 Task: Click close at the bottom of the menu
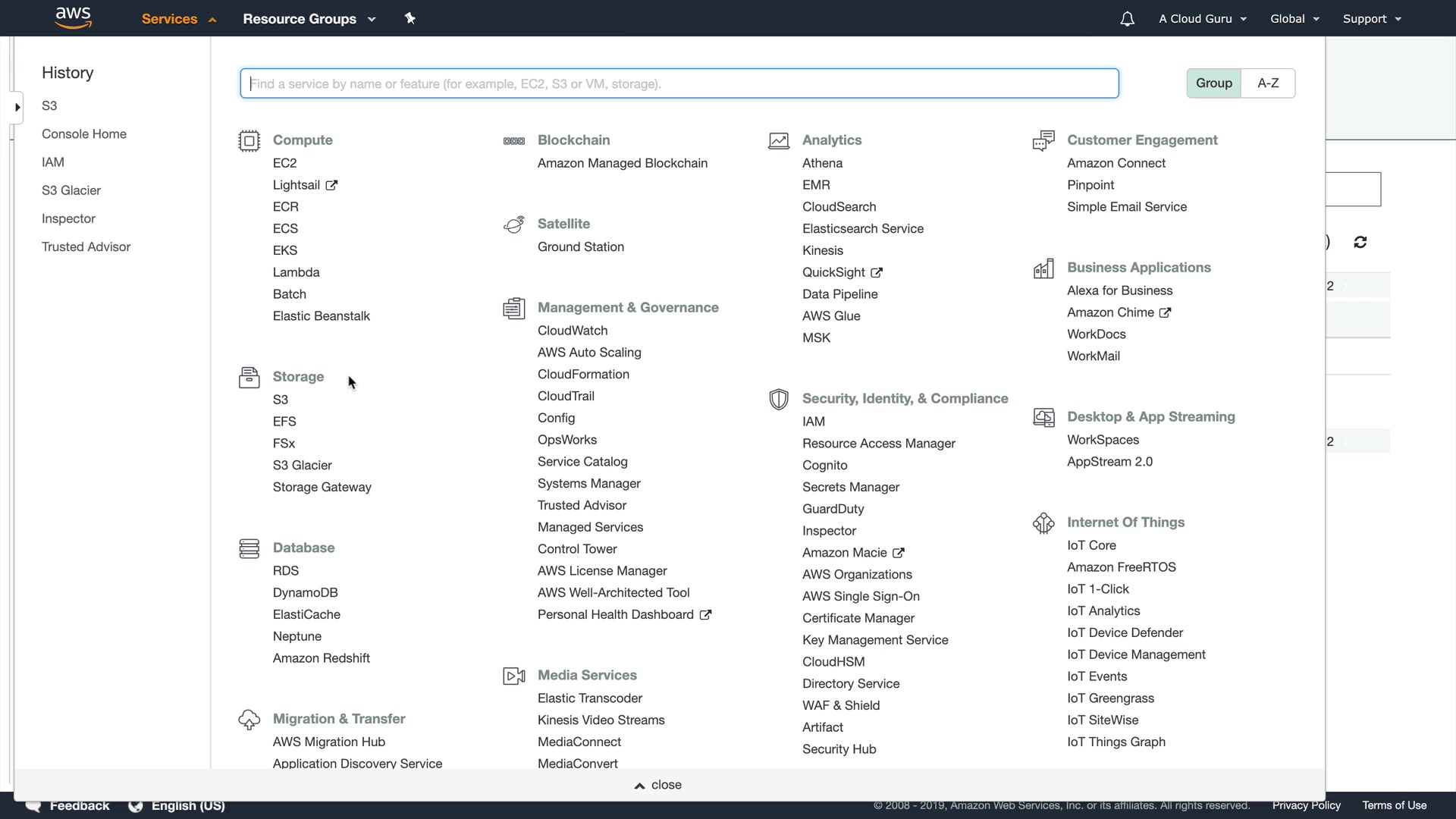[x=658, y=785]
